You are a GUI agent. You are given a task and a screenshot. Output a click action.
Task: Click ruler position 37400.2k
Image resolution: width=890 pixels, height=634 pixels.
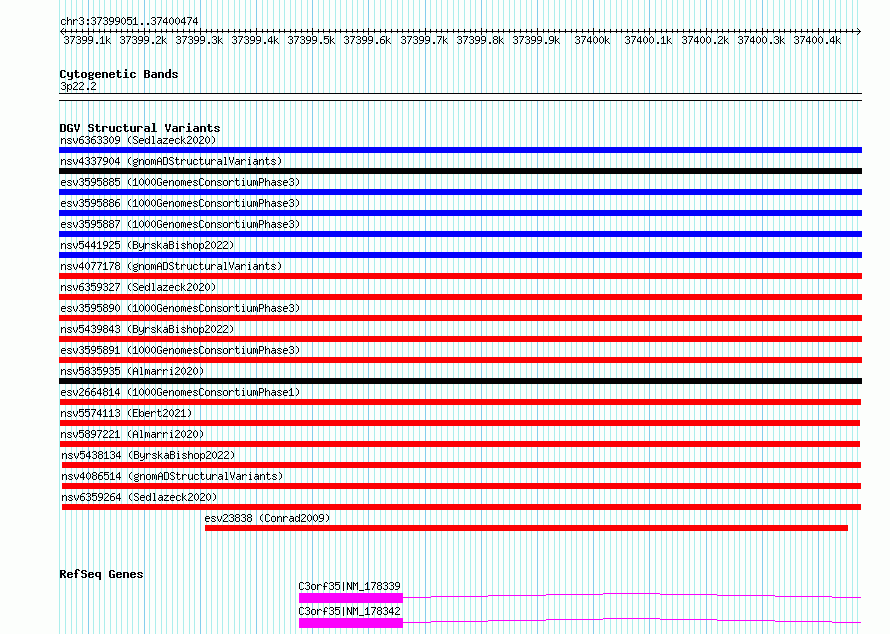(x=705, y=40)
